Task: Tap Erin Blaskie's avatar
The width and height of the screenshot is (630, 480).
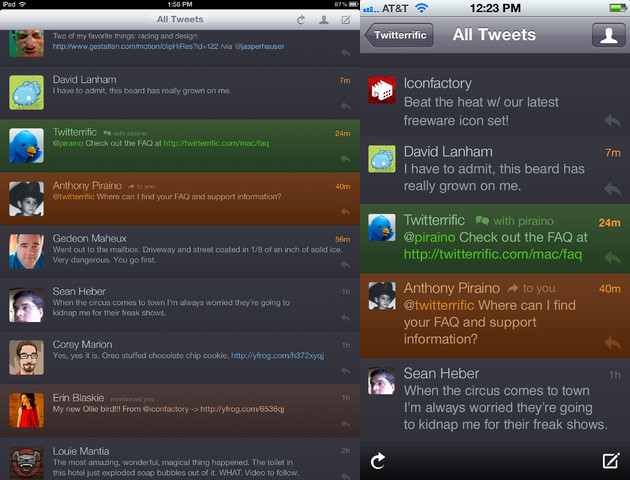Action: 27,411
